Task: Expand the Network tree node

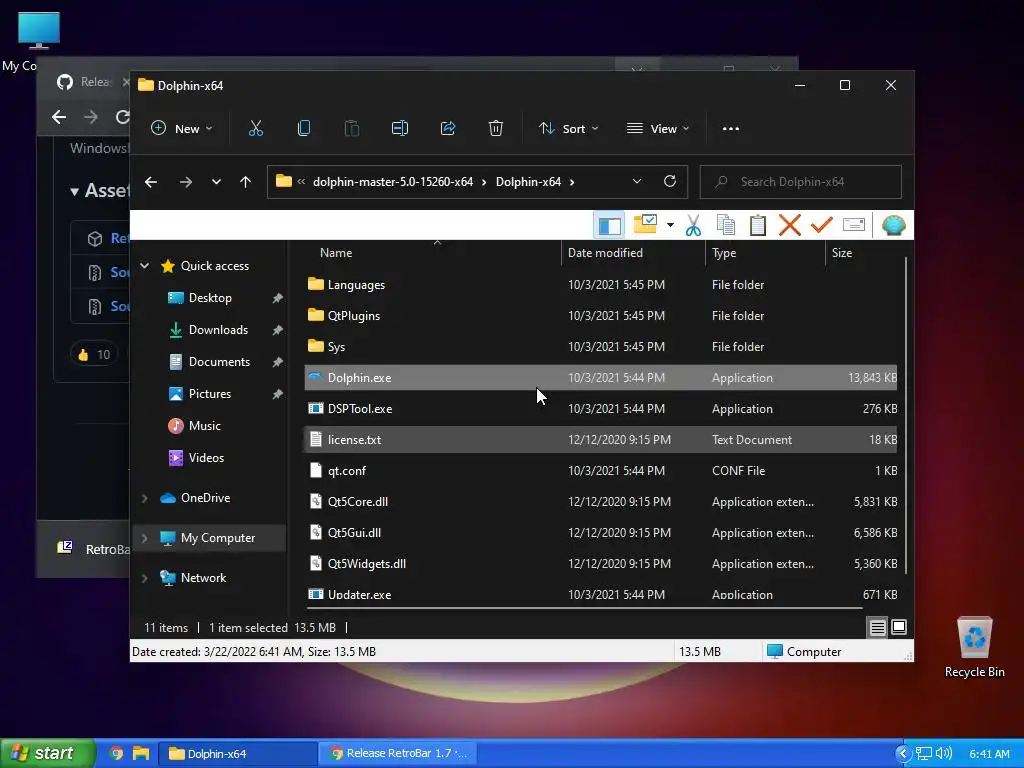Action: (x=145, y=578)
